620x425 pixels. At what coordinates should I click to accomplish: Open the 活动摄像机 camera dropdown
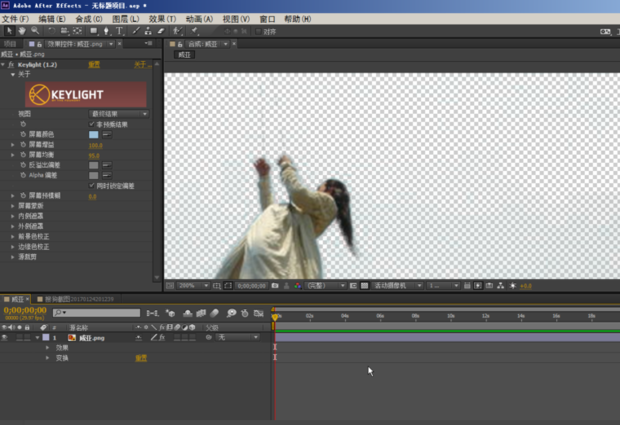coord(397,285)
